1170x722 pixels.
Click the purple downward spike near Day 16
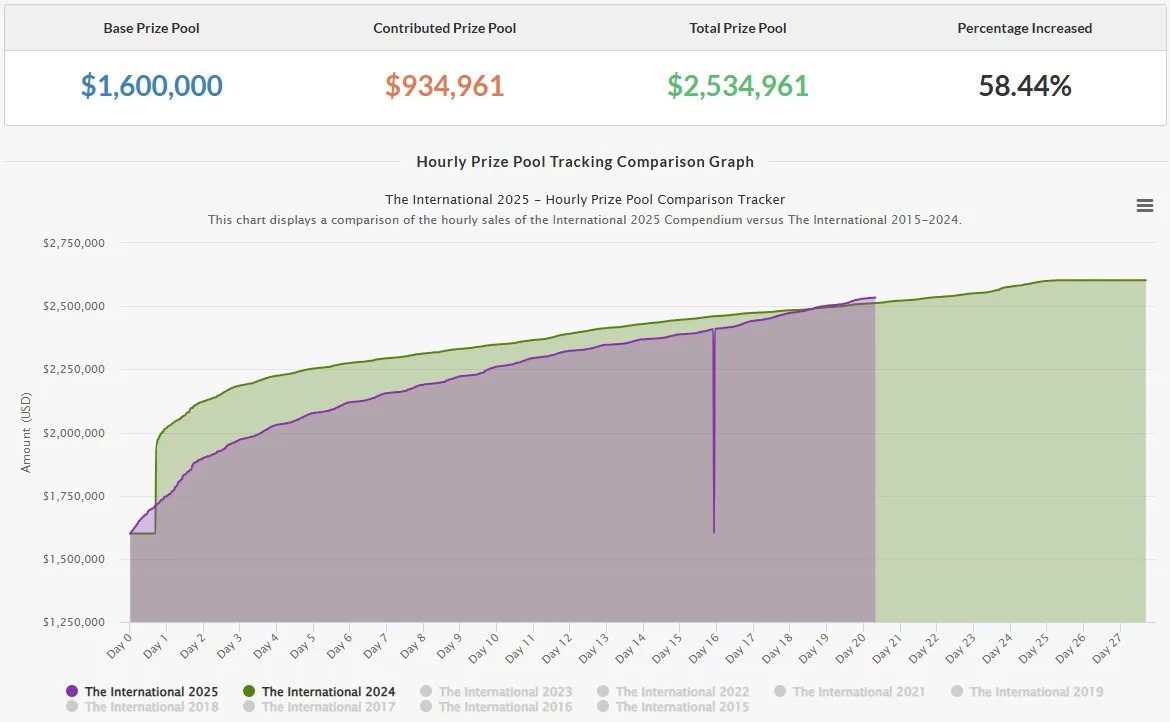coord(714,433)
